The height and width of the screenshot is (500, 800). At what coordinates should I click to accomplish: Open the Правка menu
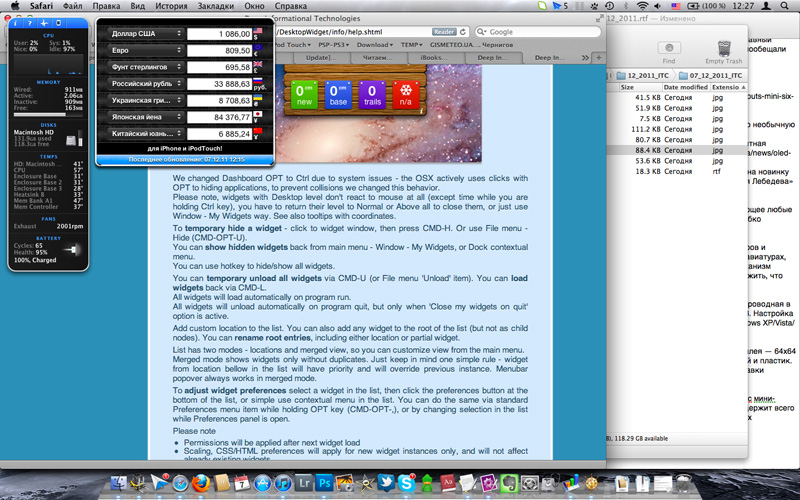click(106, 6)
